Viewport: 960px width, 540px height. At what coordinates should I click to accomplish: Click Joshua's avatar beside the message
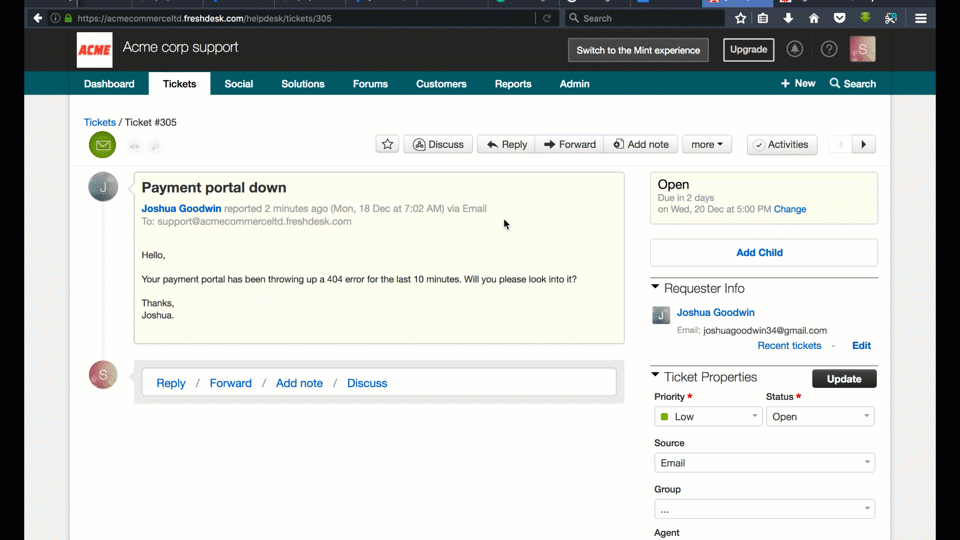point(103,187)
